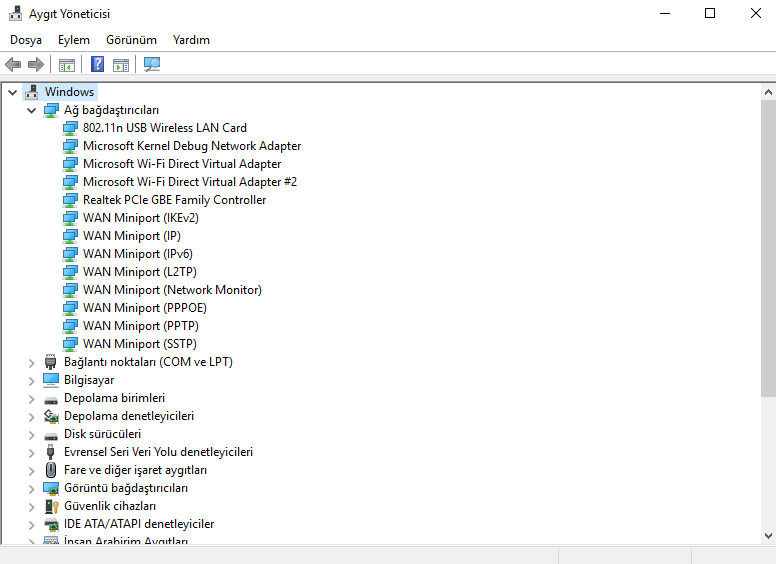
Task: Click the USB plug icon beside Evrensel Seri Veri Yolu denetleyicileri
Action: coord(50,452)
